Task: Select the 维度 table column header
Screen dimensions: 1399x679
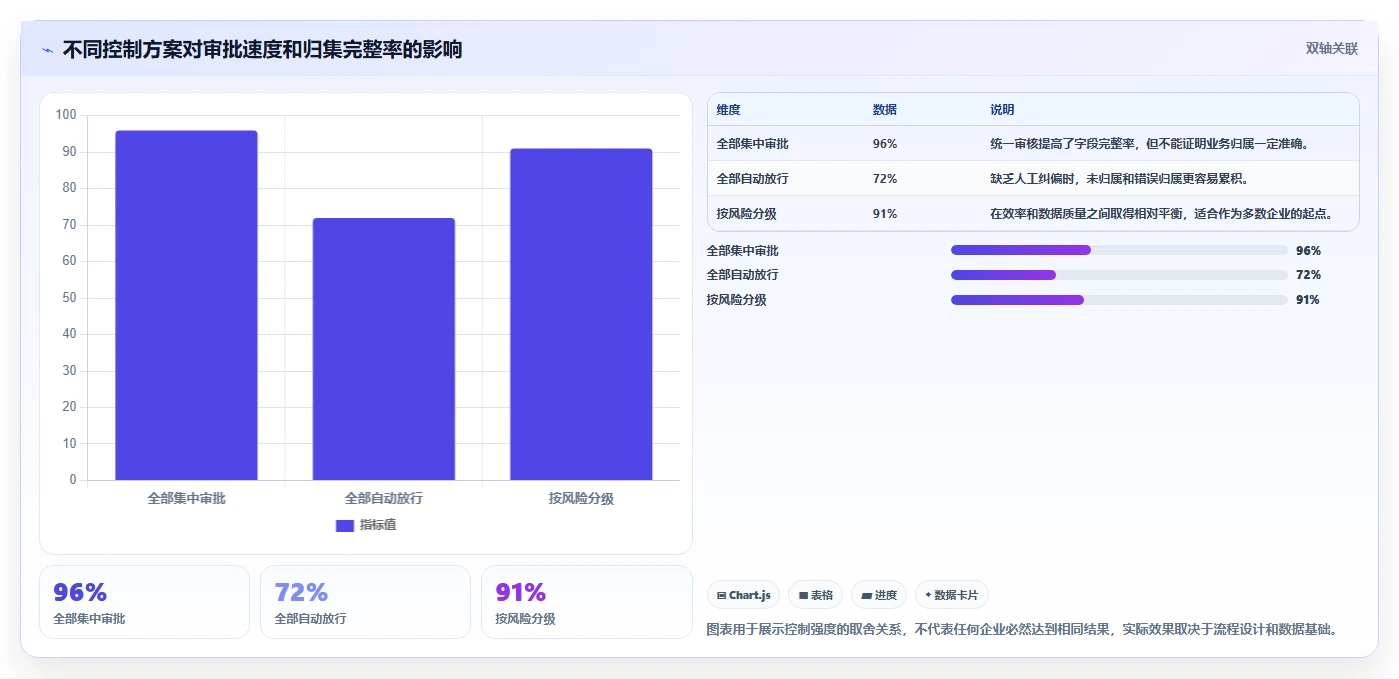Action: pyautogui.click(x=728, y=110)
